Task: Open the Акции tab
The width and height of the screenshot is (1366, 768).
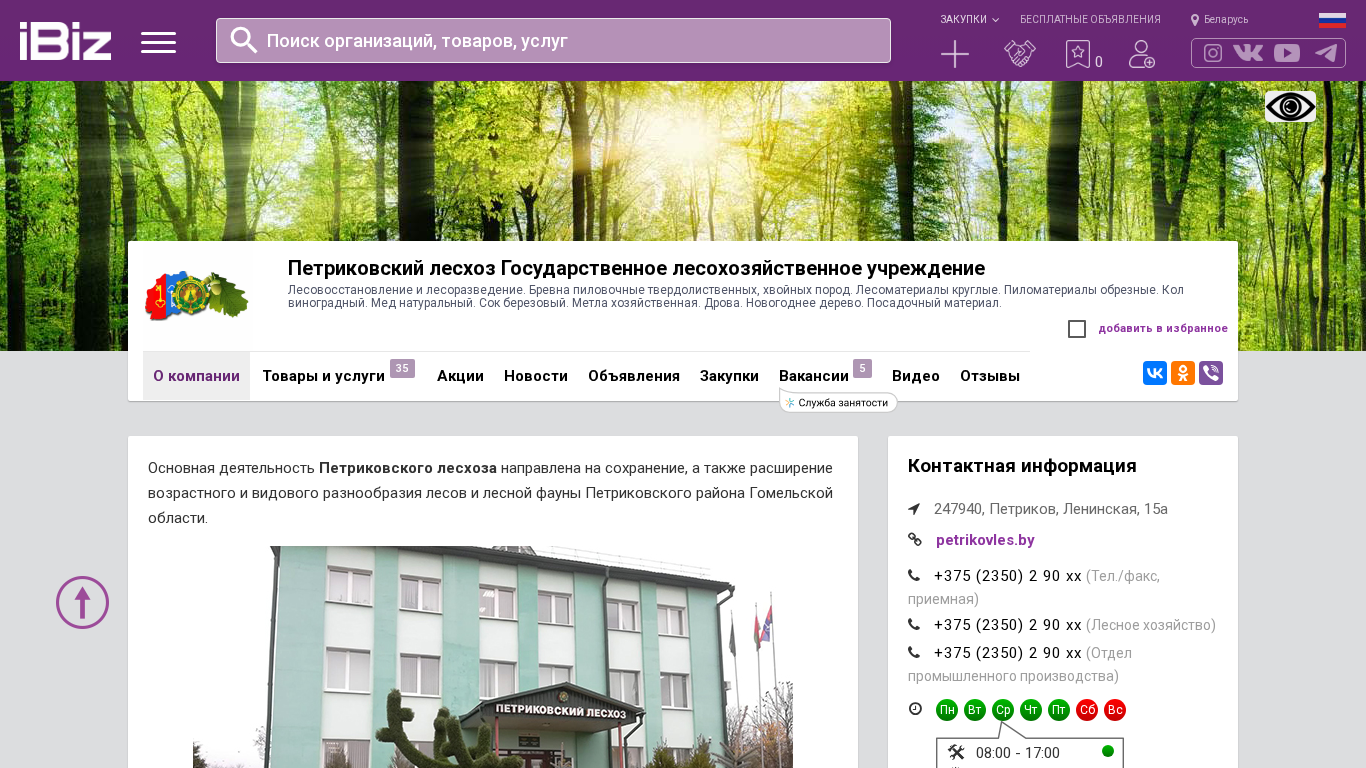Action: click(x=460, y=376)
